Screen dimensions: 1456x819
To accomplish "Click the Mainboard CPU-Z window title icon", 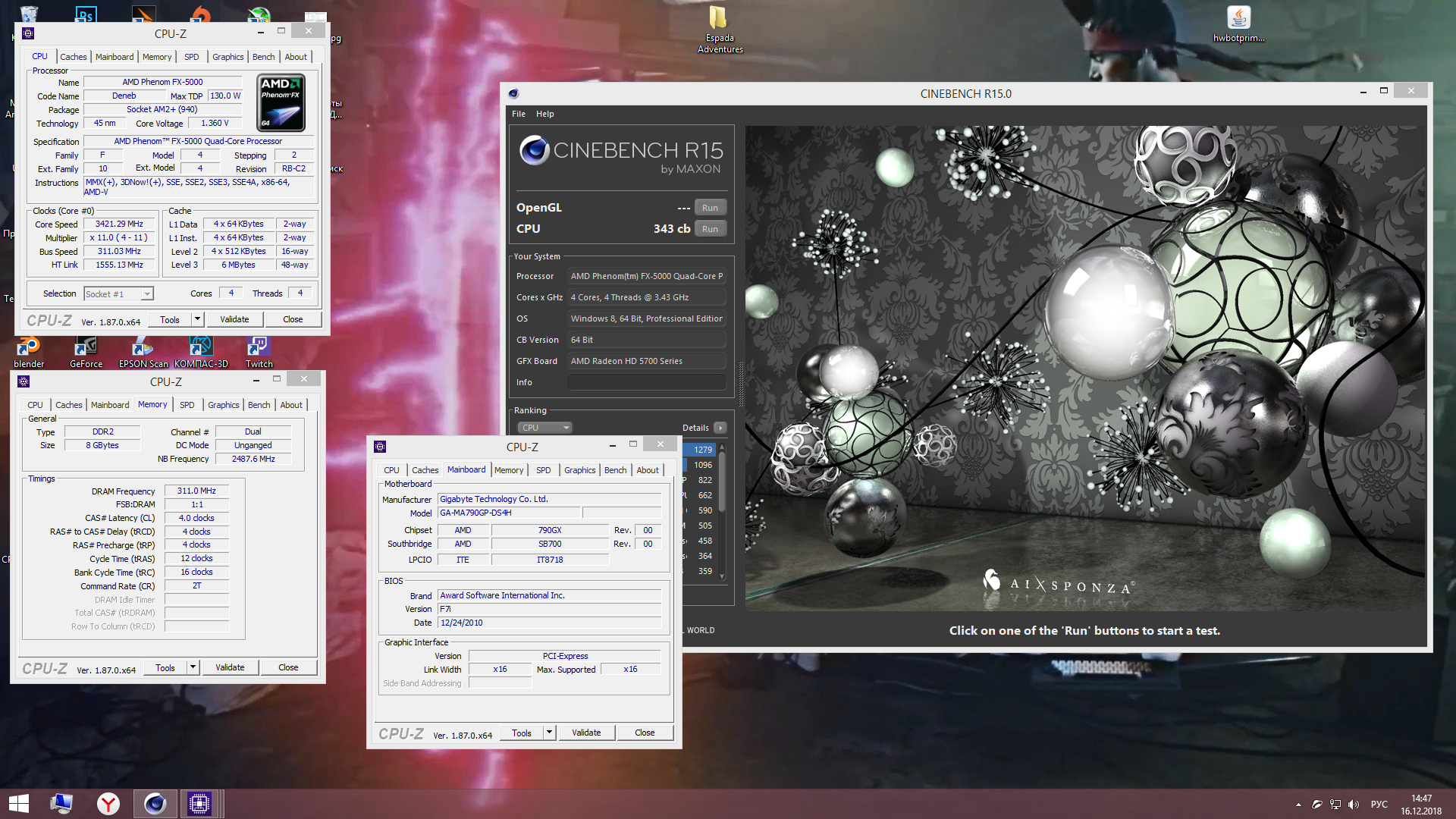I will pos(380,447).
